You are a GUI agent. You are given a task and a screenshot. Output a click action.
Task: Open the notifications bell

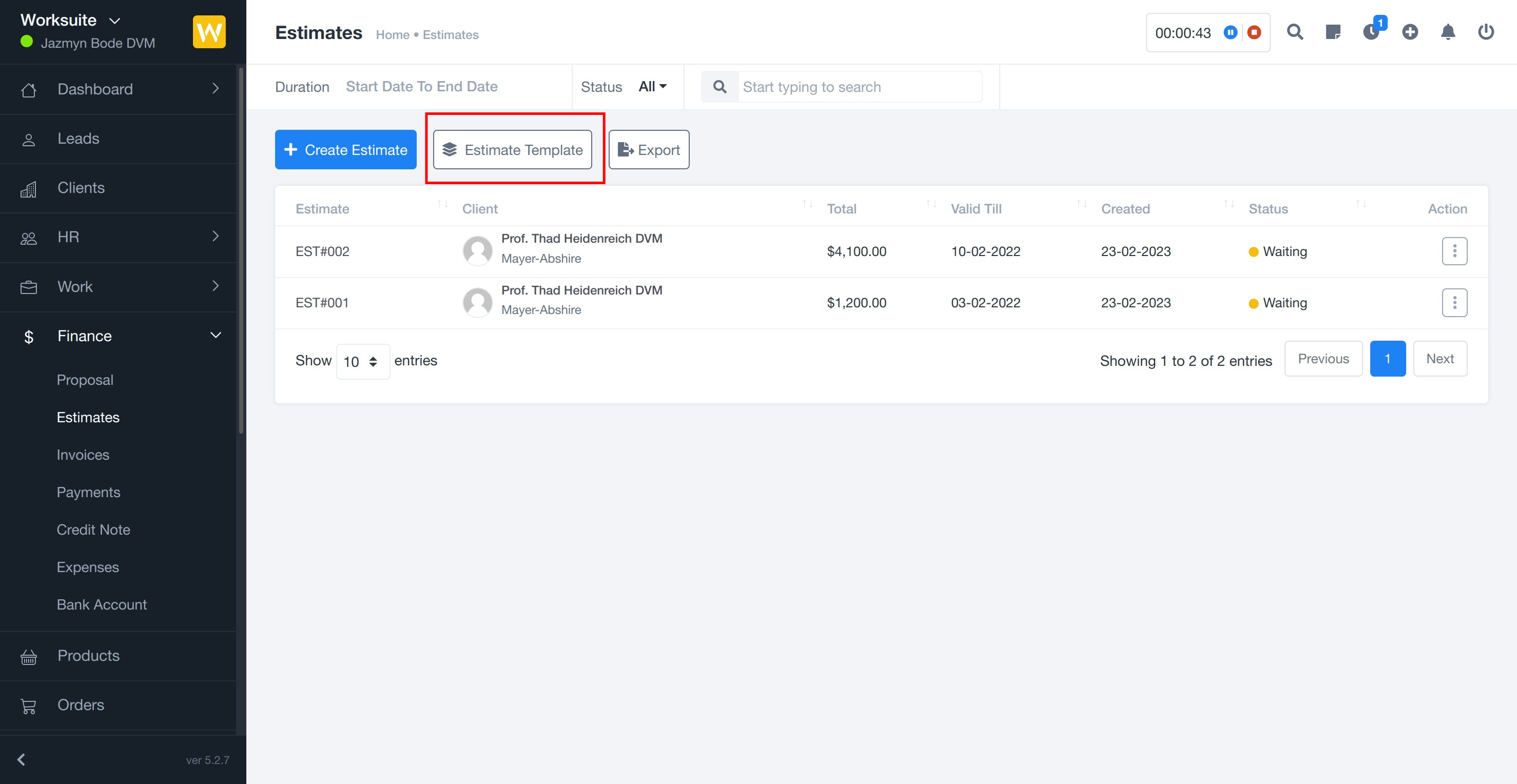coord(1448,32)
